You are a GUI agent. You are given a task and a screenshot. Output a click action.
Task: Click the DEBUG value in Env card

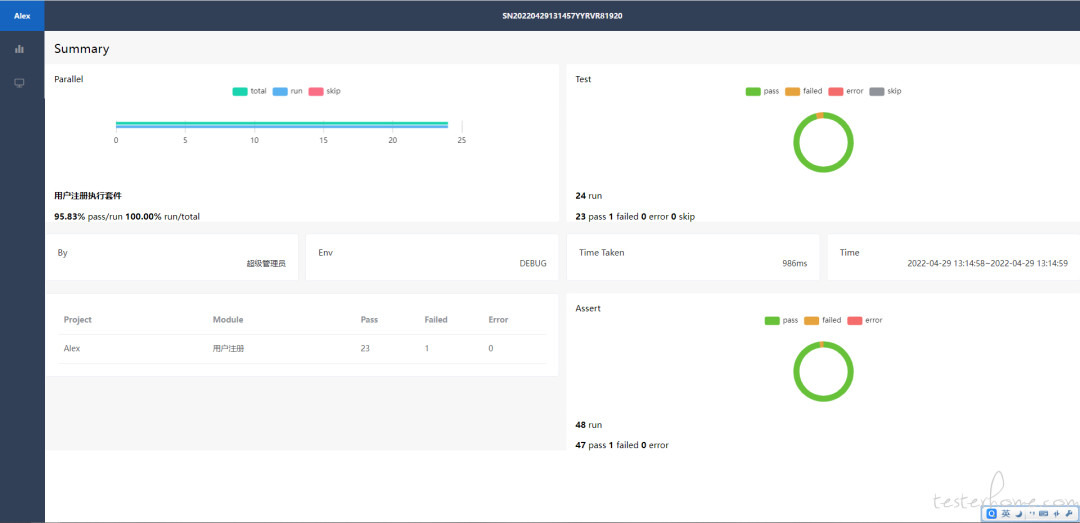(x=533, y=263)
